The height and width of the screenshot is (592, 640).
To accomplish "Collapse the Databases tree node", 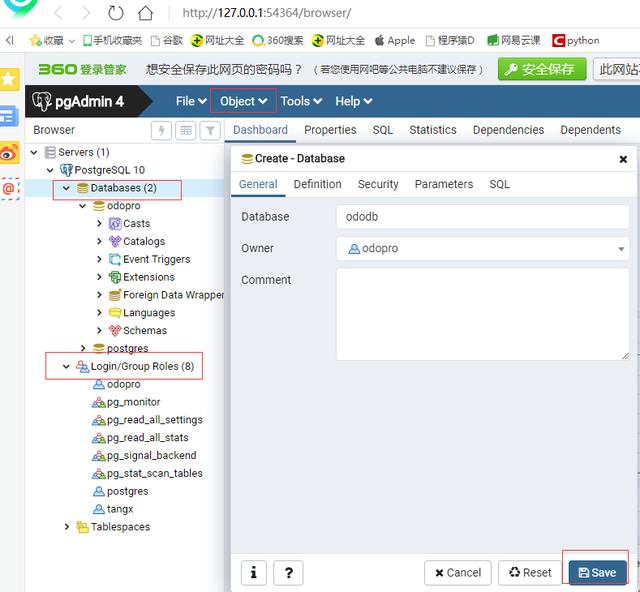I will pos(67,188).
